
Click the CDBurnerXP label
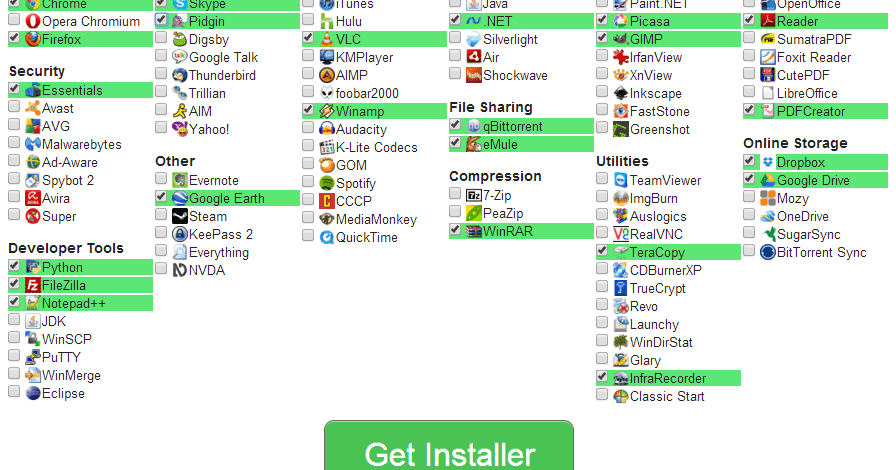point(666,270)
